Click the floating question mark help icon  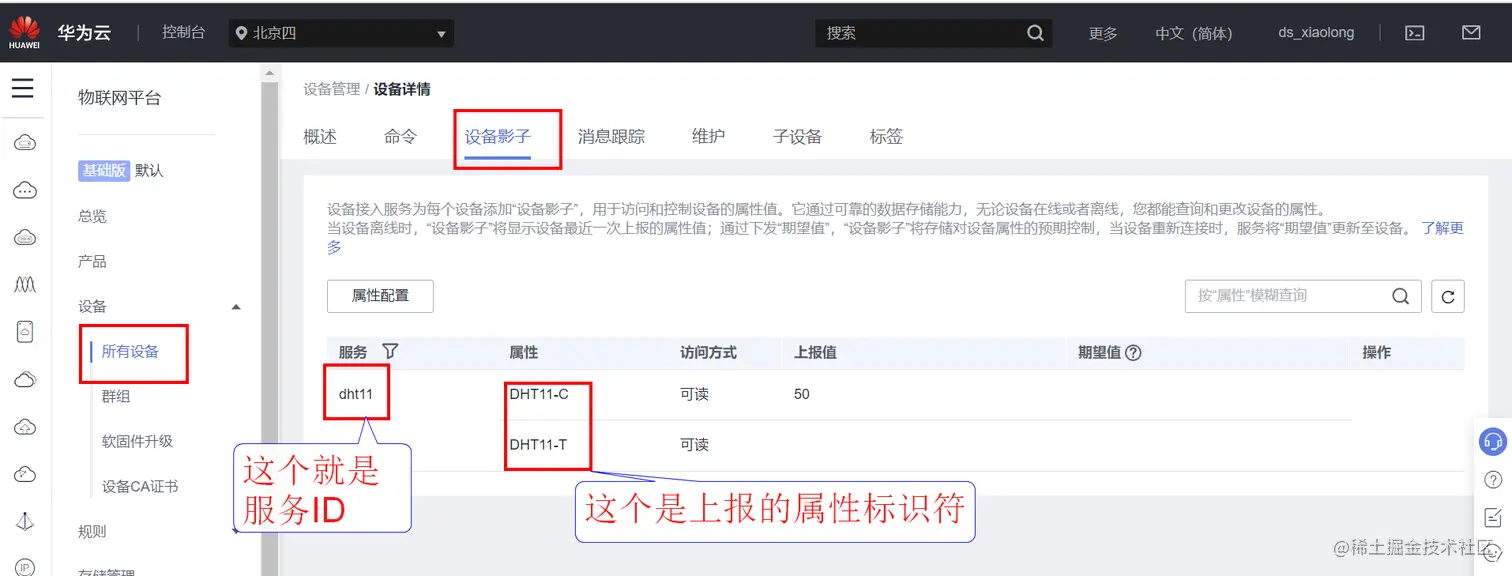tap(1493, 480)
